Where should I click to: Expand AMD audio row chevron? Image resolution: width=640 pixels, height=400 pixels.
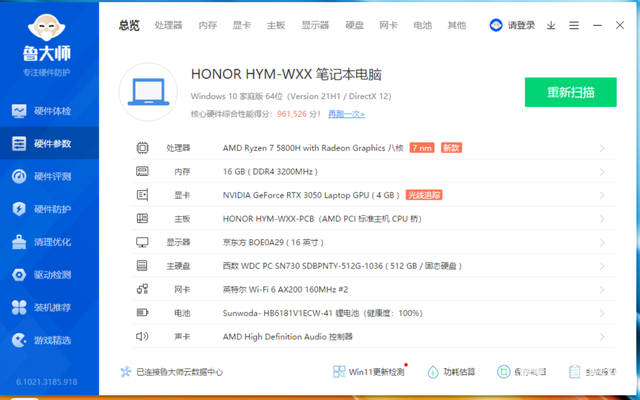[x=602, y=337]
